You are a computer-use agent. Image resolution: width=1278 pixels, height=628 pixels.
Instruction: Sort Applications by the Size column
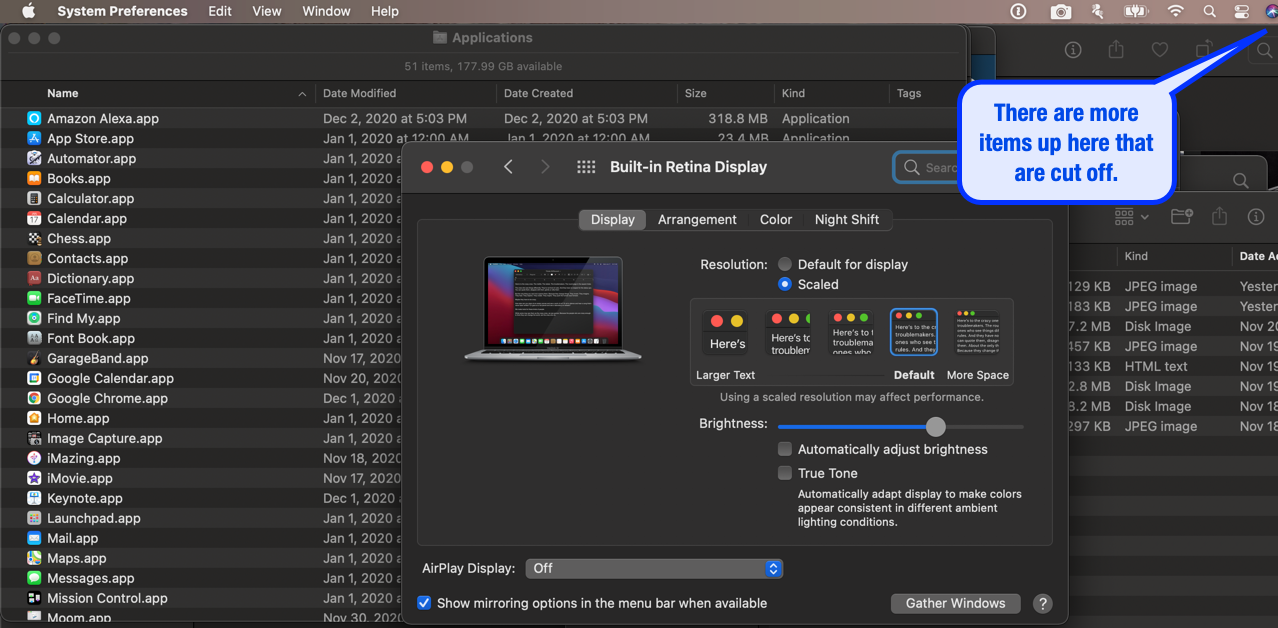point(725,93)
